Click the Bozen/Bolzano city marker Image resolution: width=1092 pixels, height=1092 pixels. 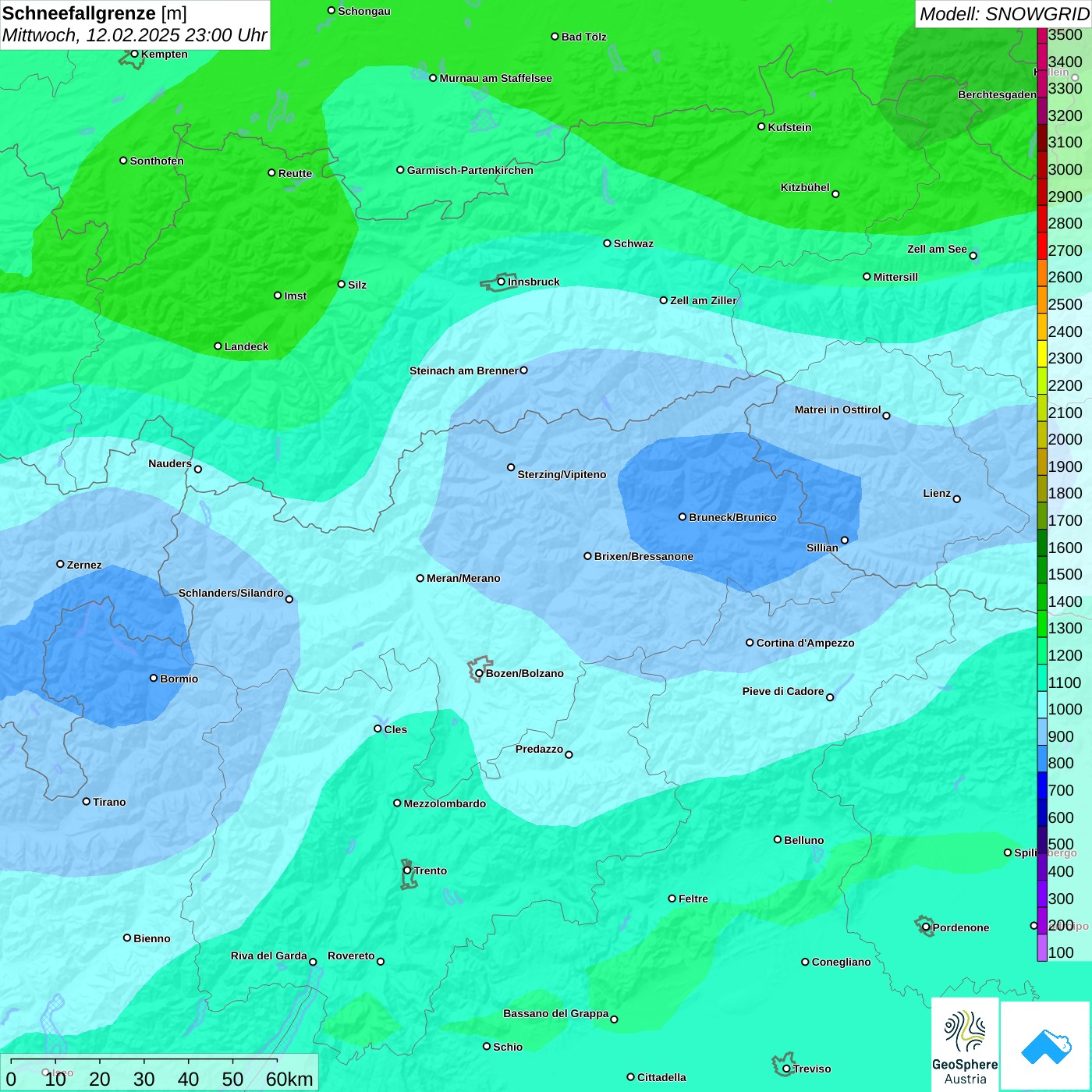(x=479, y=673)
